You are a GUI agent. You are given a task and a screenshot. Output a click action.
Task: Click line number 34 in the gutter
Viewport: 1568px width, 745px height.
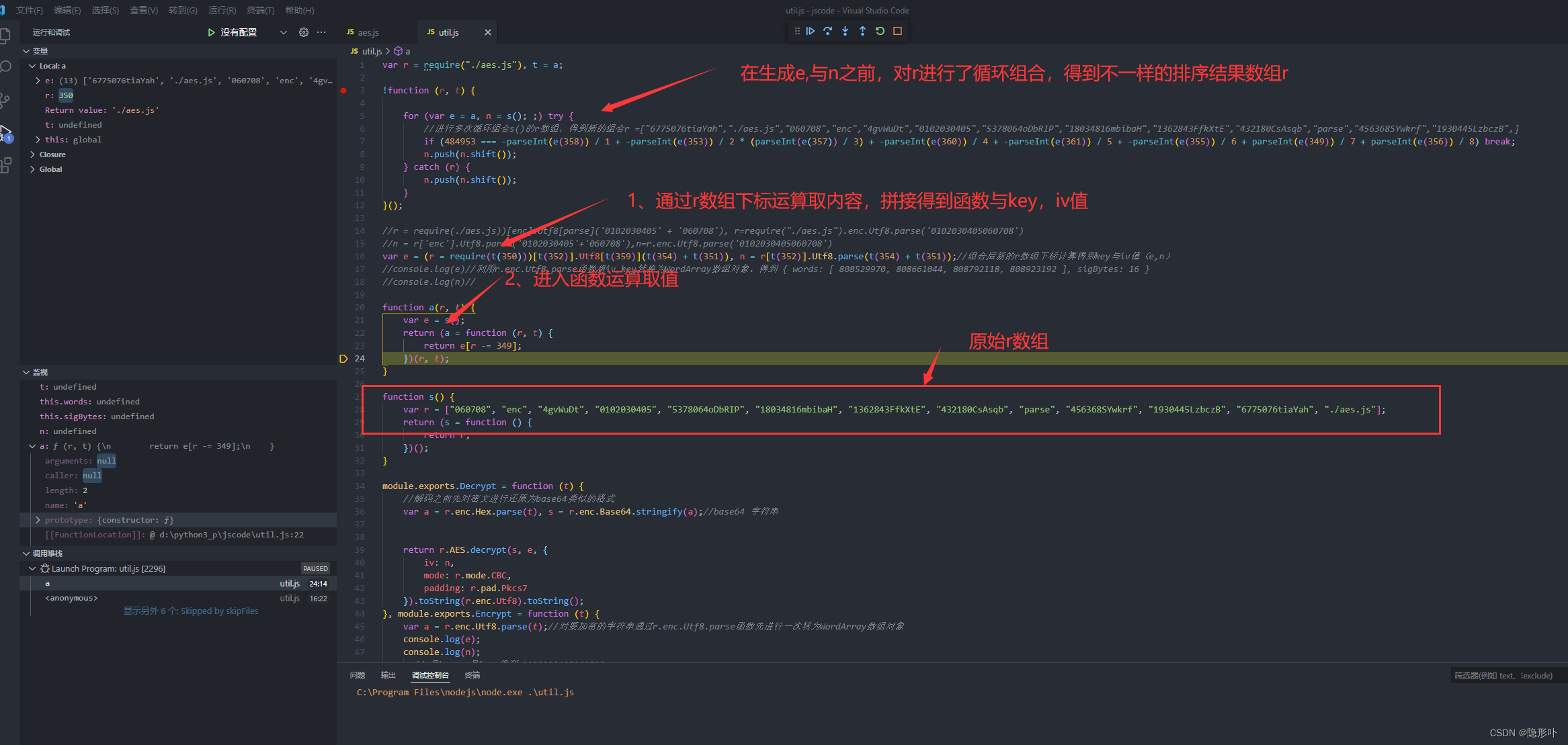click(x=360, y=486)
